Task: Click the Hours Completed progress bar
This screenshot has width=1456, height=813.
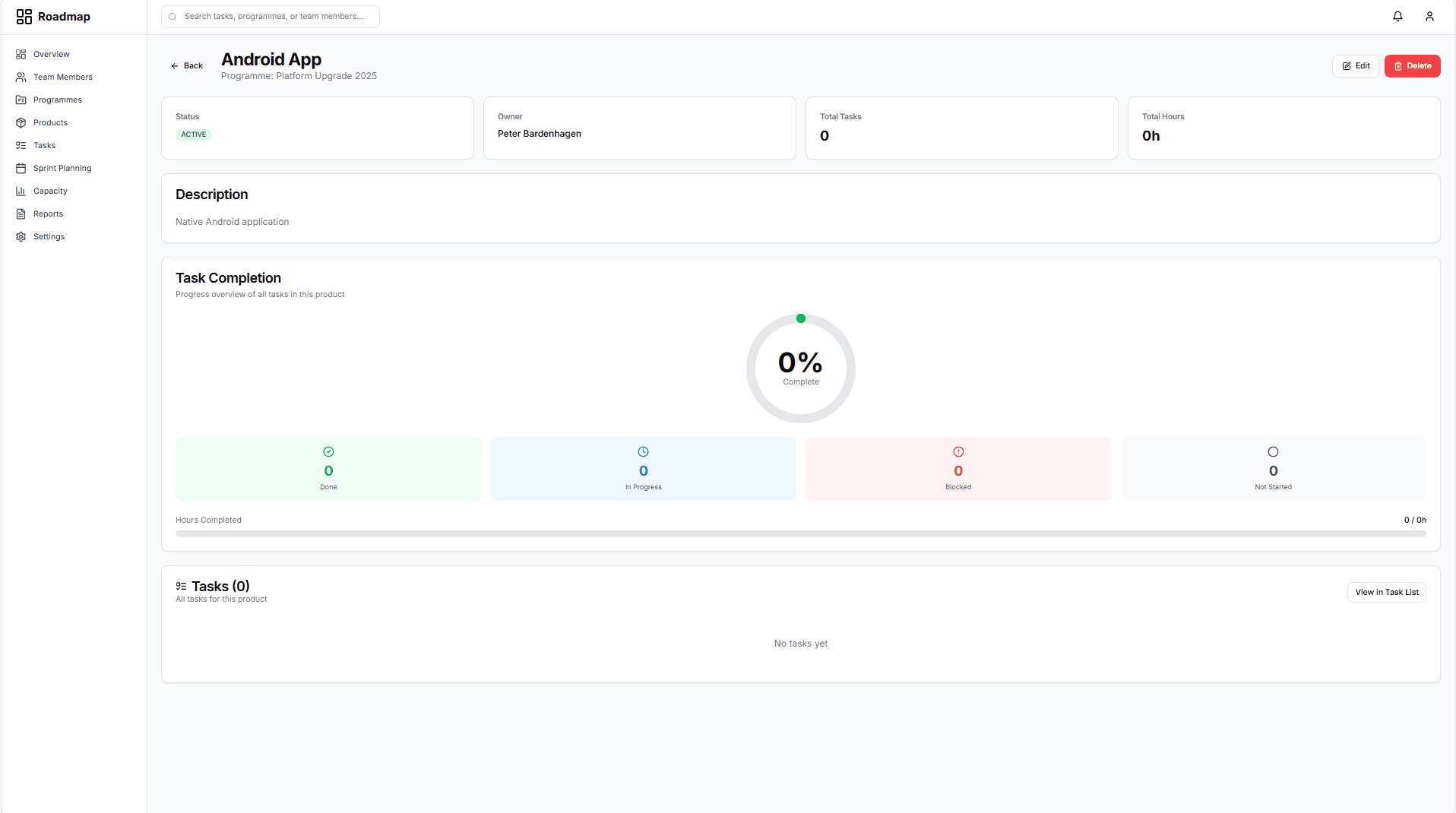Action: (800, 533)
